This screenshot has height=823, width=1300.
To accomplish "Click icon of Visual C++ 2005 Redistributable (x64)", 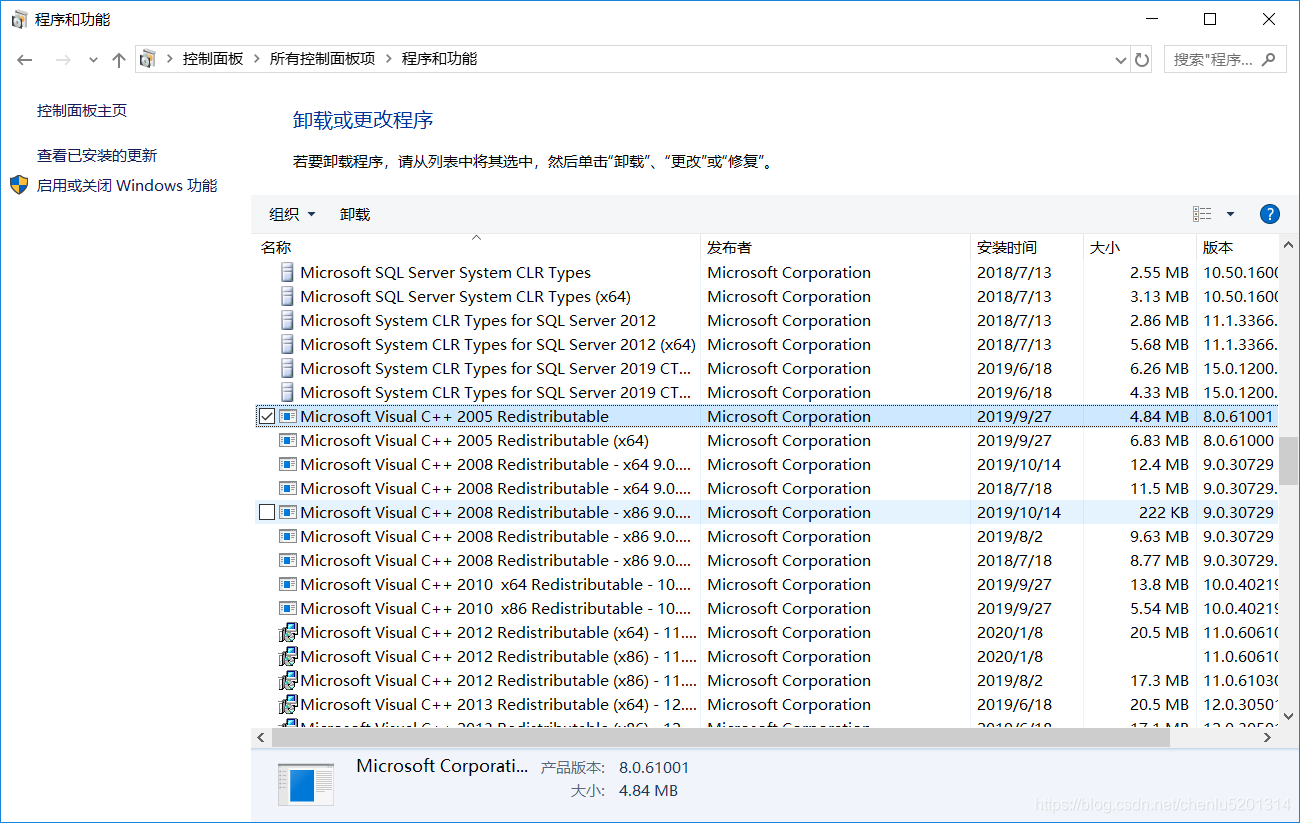I will [x=288, y=440].
